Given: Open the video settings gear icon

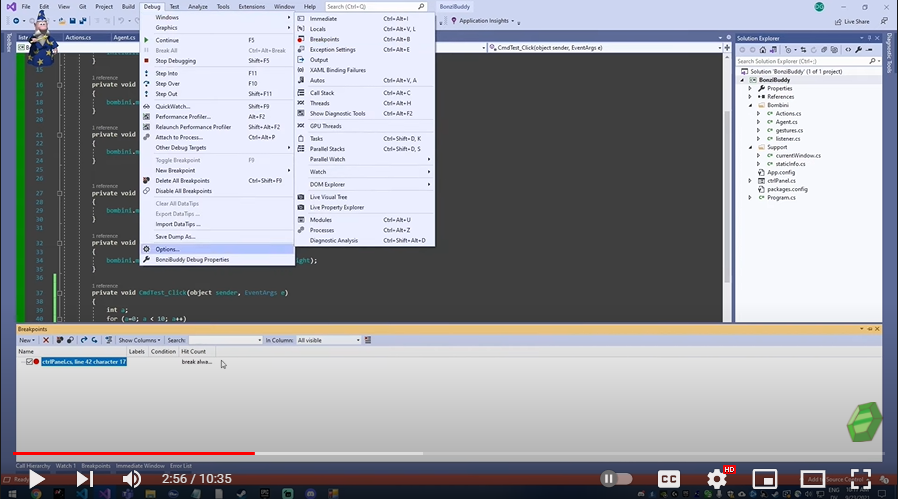Looking at the screenshot, I should [716, 479].
